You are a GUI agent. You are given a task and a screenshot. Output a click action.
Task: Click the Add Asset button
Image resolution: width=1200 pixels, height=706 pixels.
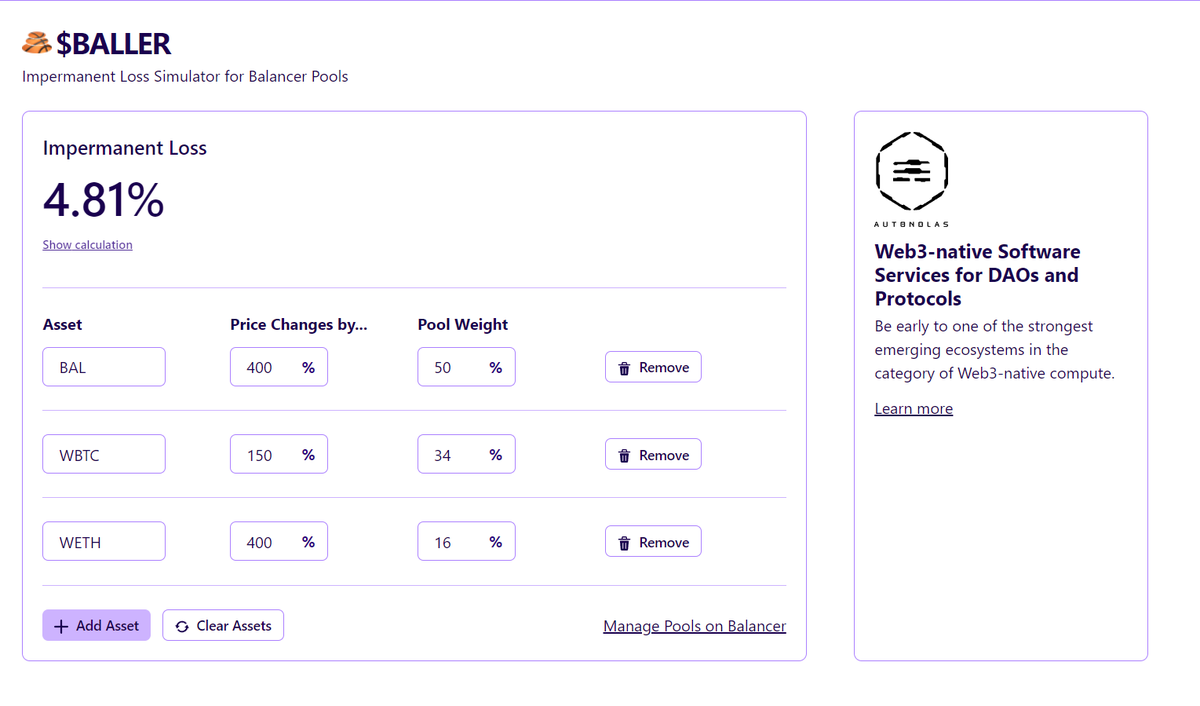point(96,625)
